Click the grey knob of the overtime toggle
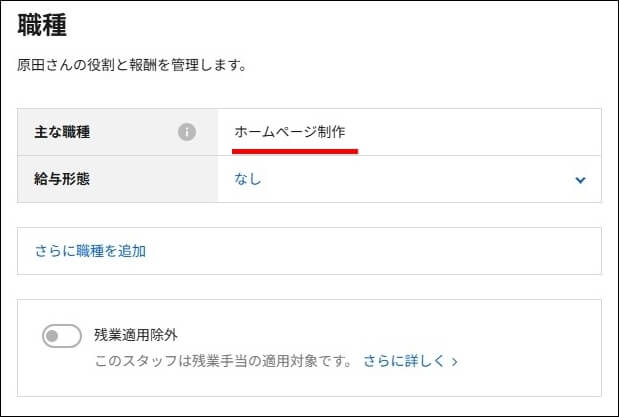This screenshot has height=417, width=619. (x=52, y=336)
